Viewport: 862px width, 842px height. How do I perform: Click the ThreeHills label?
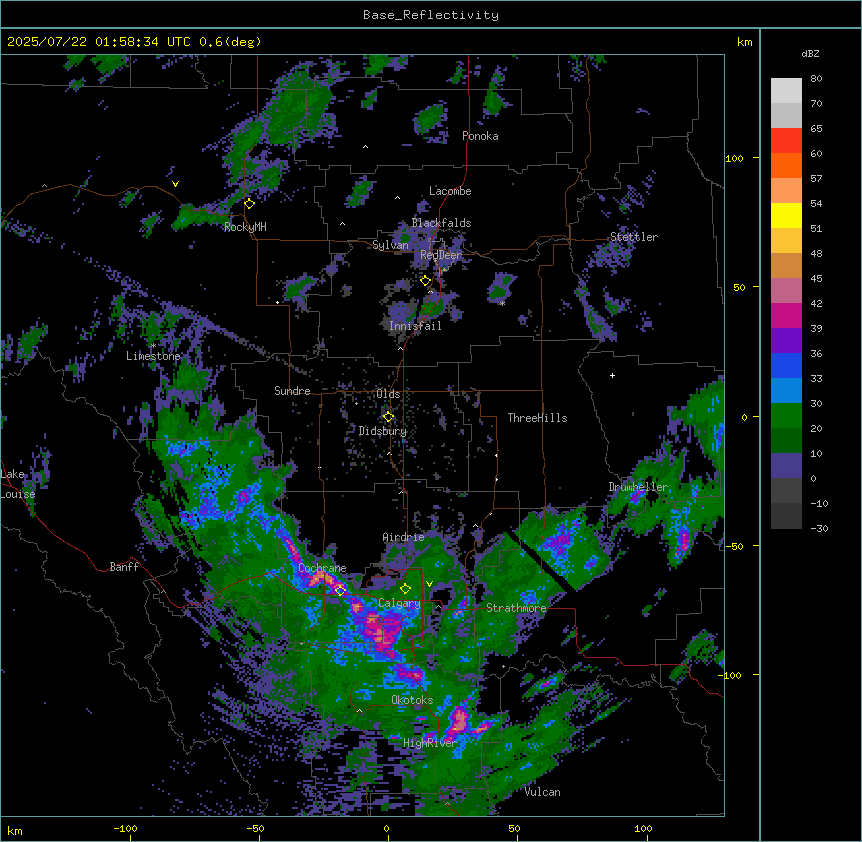pos(537,418)
